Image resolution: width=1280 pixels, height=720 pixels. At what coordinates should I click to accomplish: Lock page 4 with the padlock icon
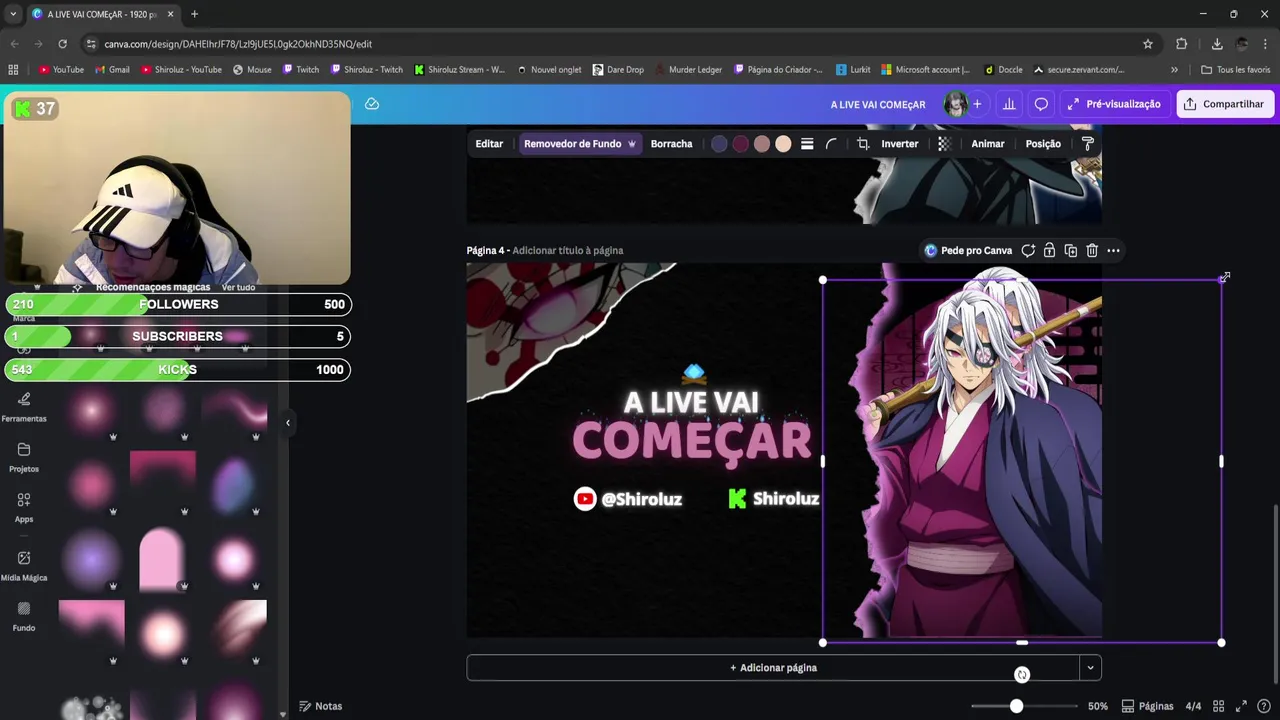(1049, 251)
